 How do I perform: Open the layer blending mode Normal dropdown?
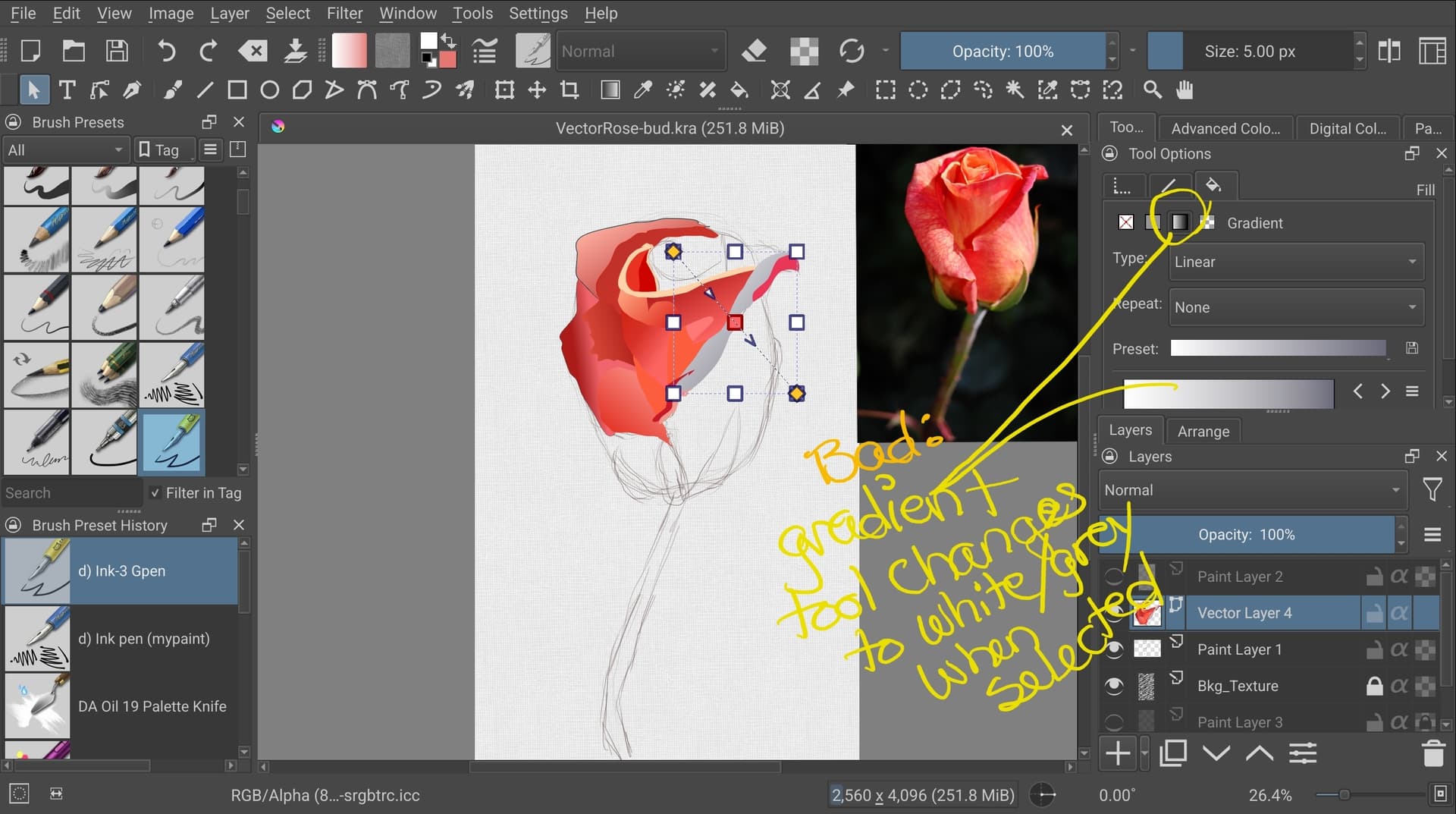(x=1251, y=490)
